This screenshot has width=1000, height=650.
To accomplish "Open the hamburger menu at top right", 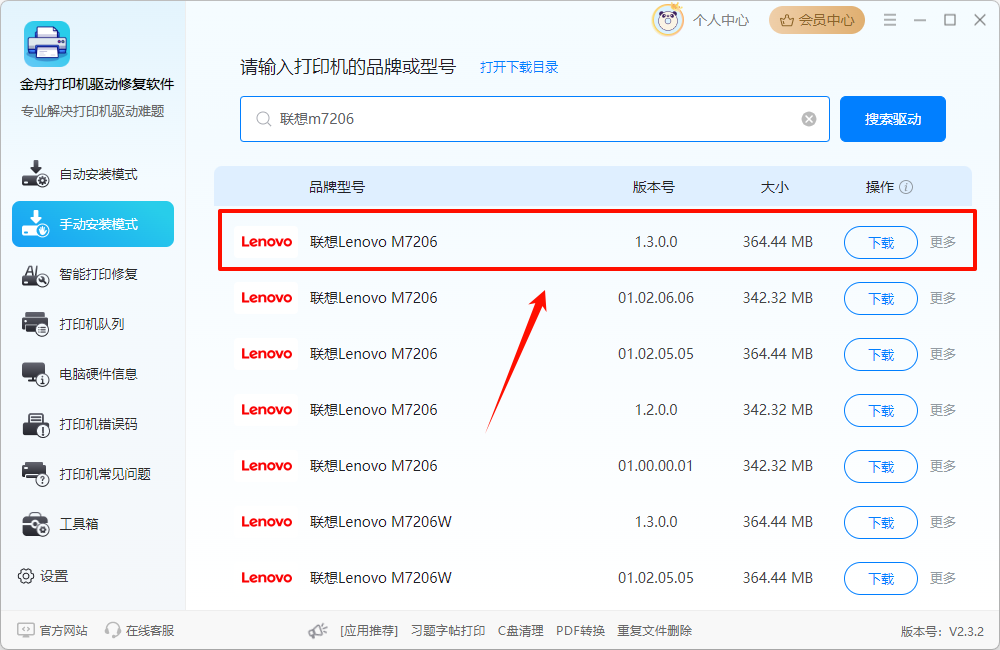I will (889, 19).
